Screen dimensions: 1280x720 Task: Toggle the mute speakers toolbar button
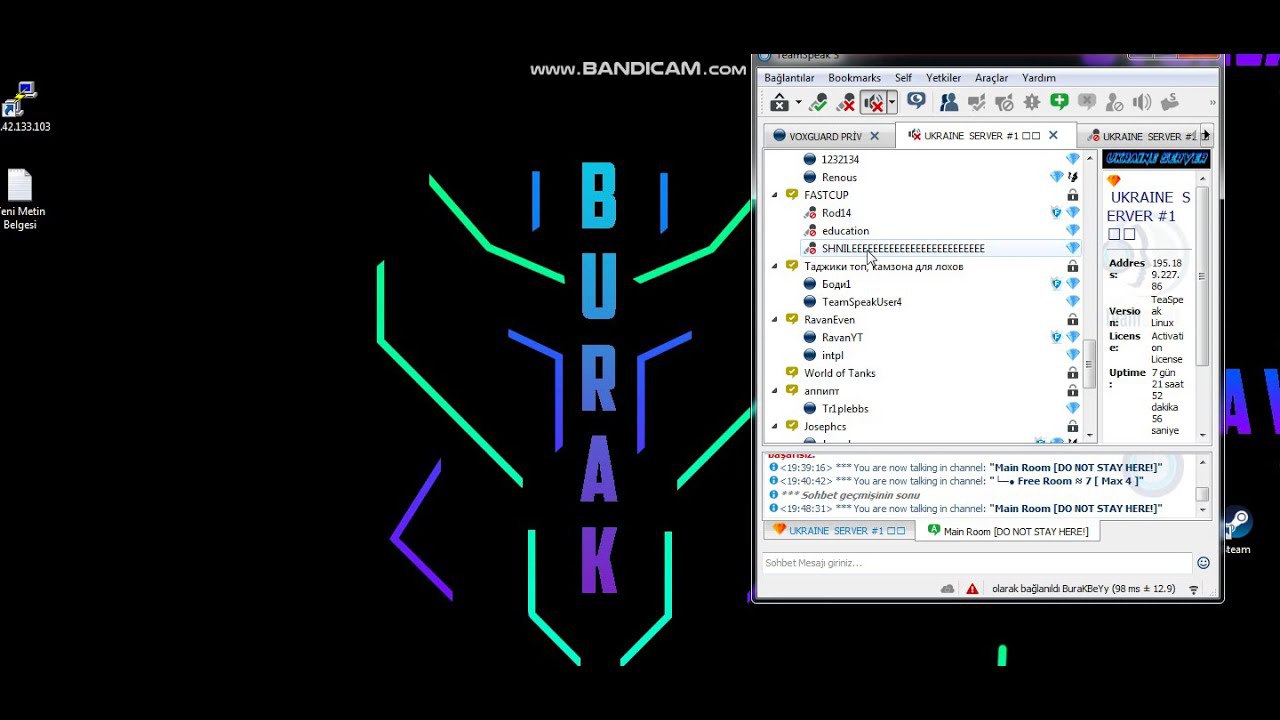tap(873, 103)
